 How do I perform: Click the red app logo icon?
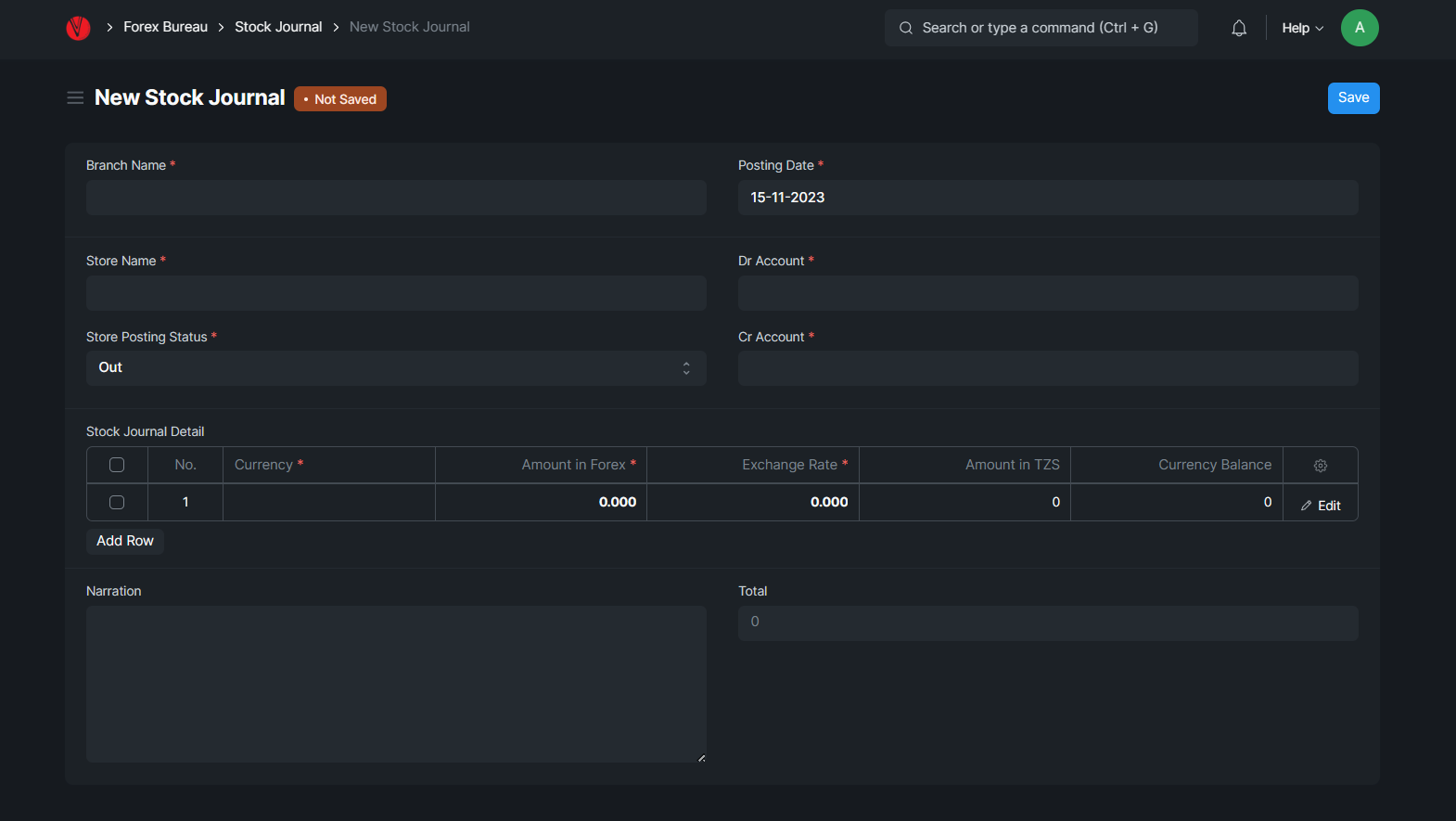point(78,28)
